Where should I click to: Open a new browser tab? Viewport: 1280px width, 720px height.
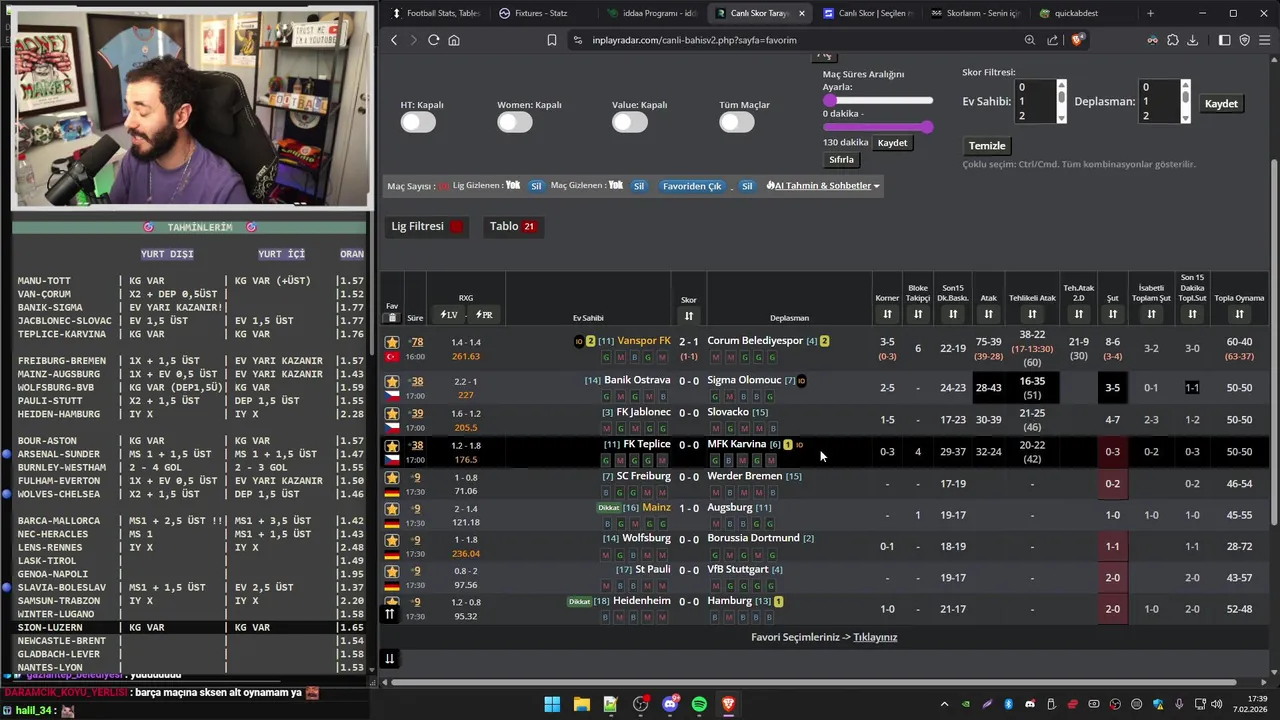click(x=1150, y=13)
